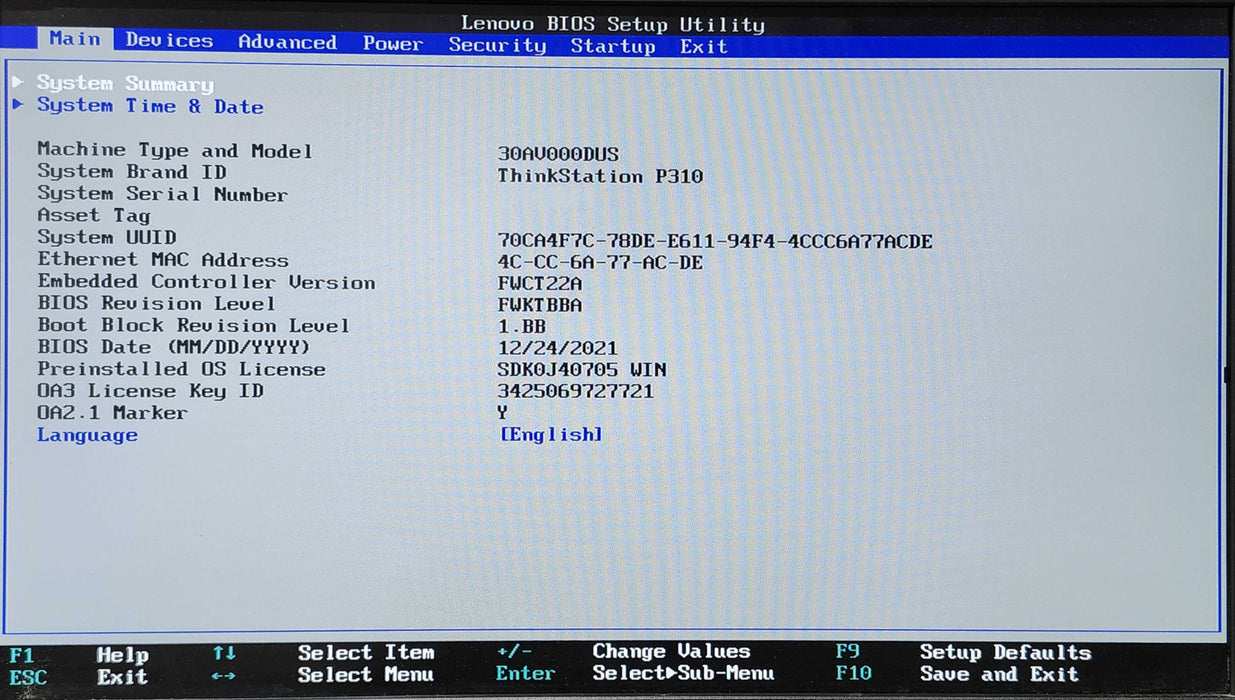Viewport: 1235px width, 700px height.
Task: Open System Summary submenu
Action: [125, 84]
